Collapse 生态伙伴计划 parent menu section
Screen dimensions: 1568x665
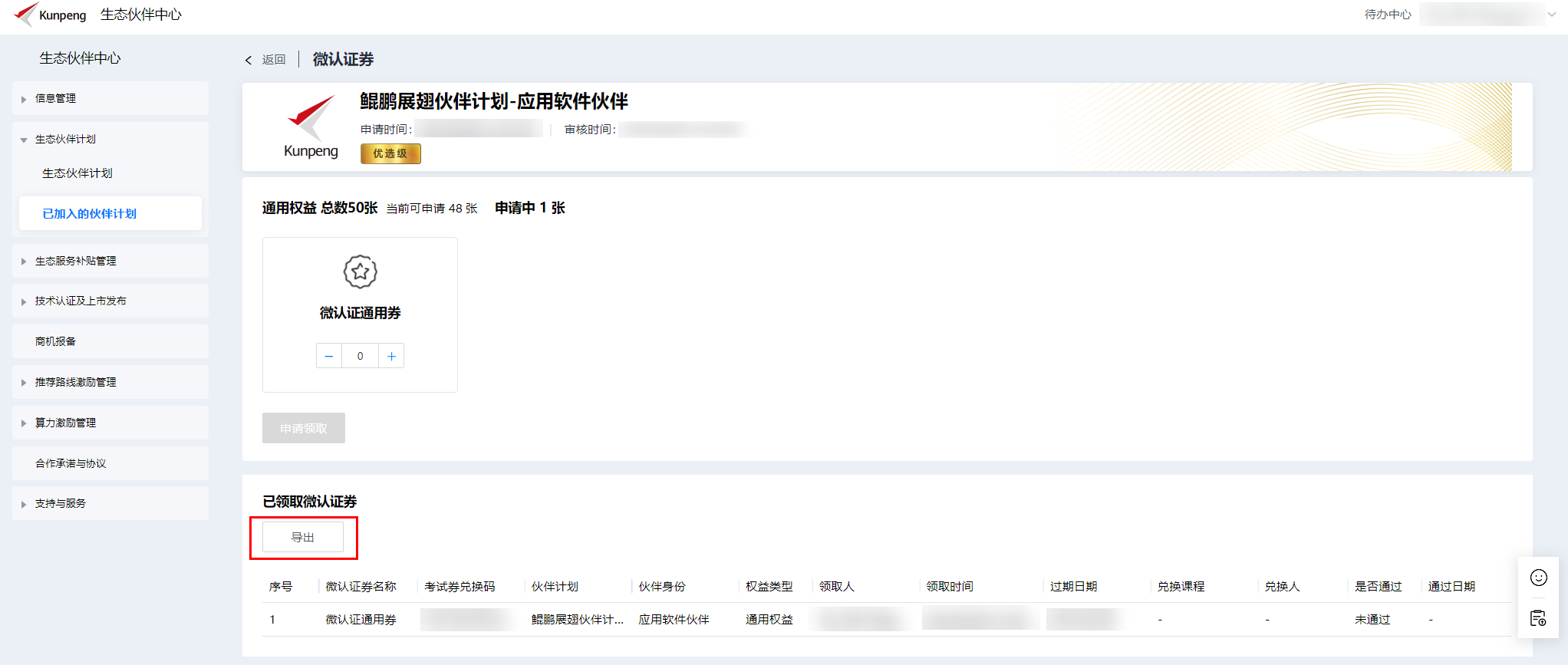click(x=110, y=139)
